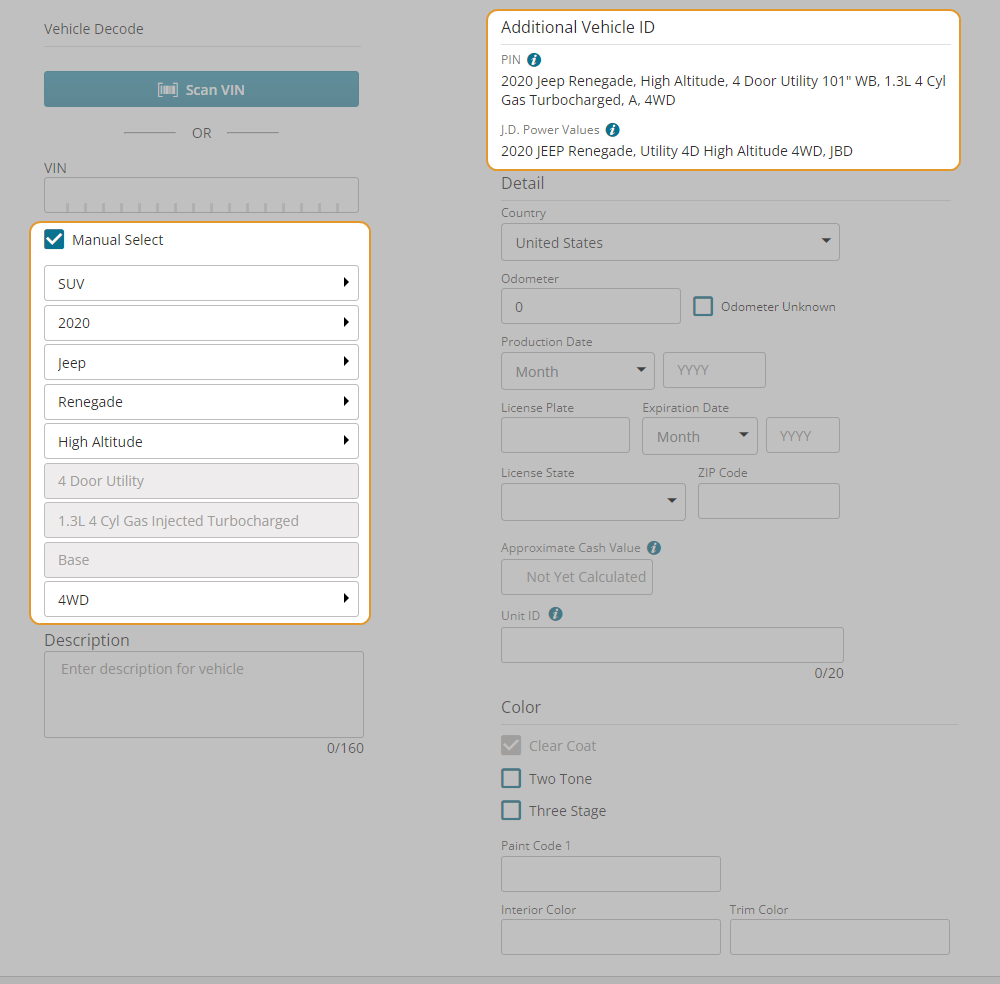Open the Country dropdown showing United States
The height and width of the screenshot is (984, 1000).
[x=670, y=242]
